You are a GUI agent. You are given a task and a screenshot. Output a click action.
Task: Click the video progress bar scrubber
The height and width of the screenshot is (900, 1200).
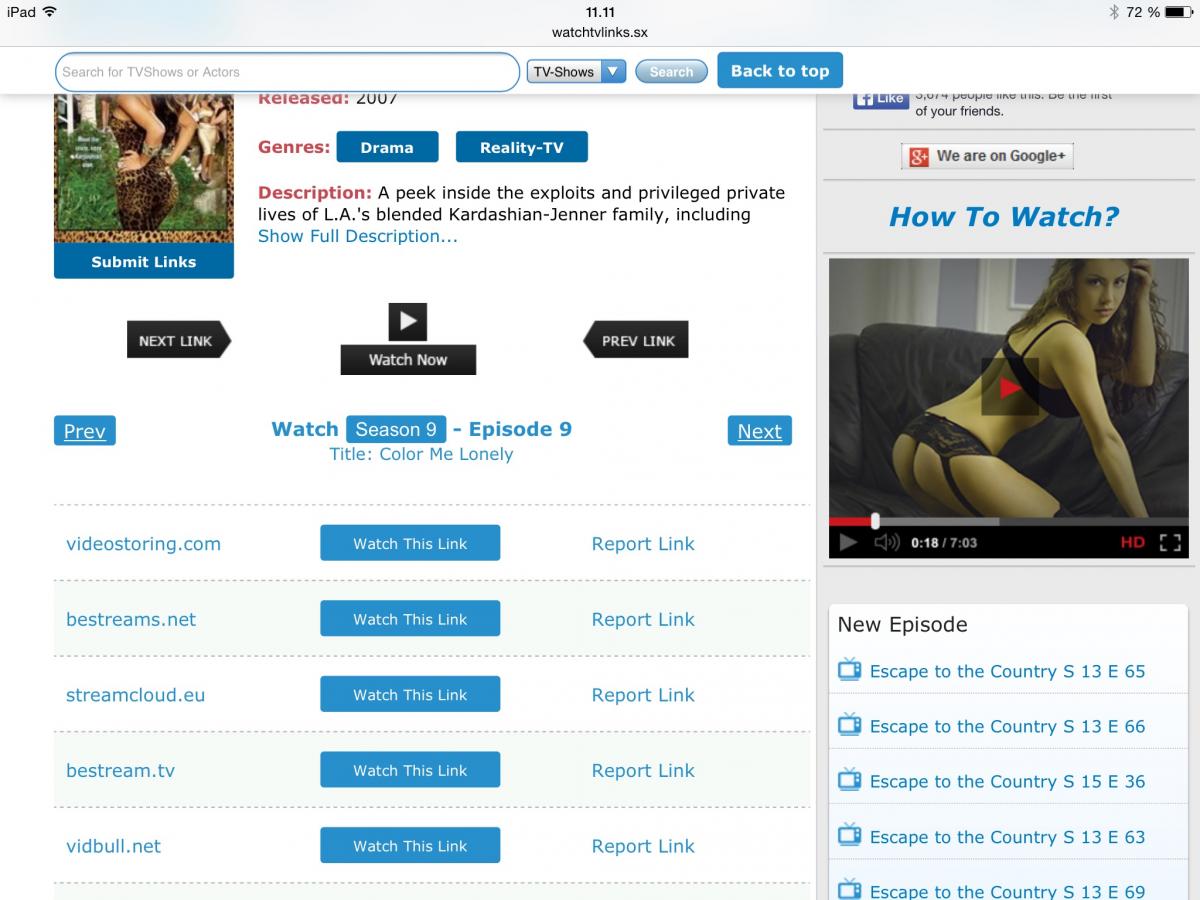tap(875, 521)
